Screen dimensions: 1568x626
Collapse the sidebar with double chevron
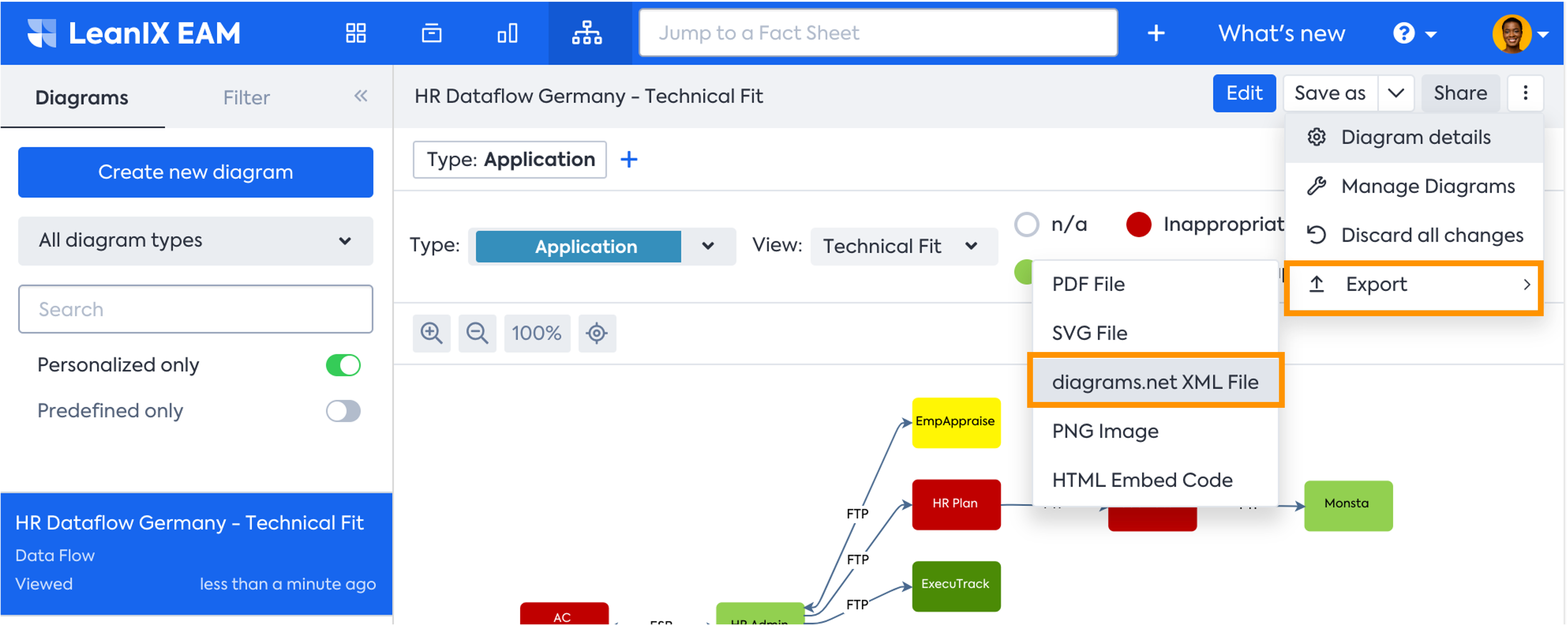click(361, 96)
